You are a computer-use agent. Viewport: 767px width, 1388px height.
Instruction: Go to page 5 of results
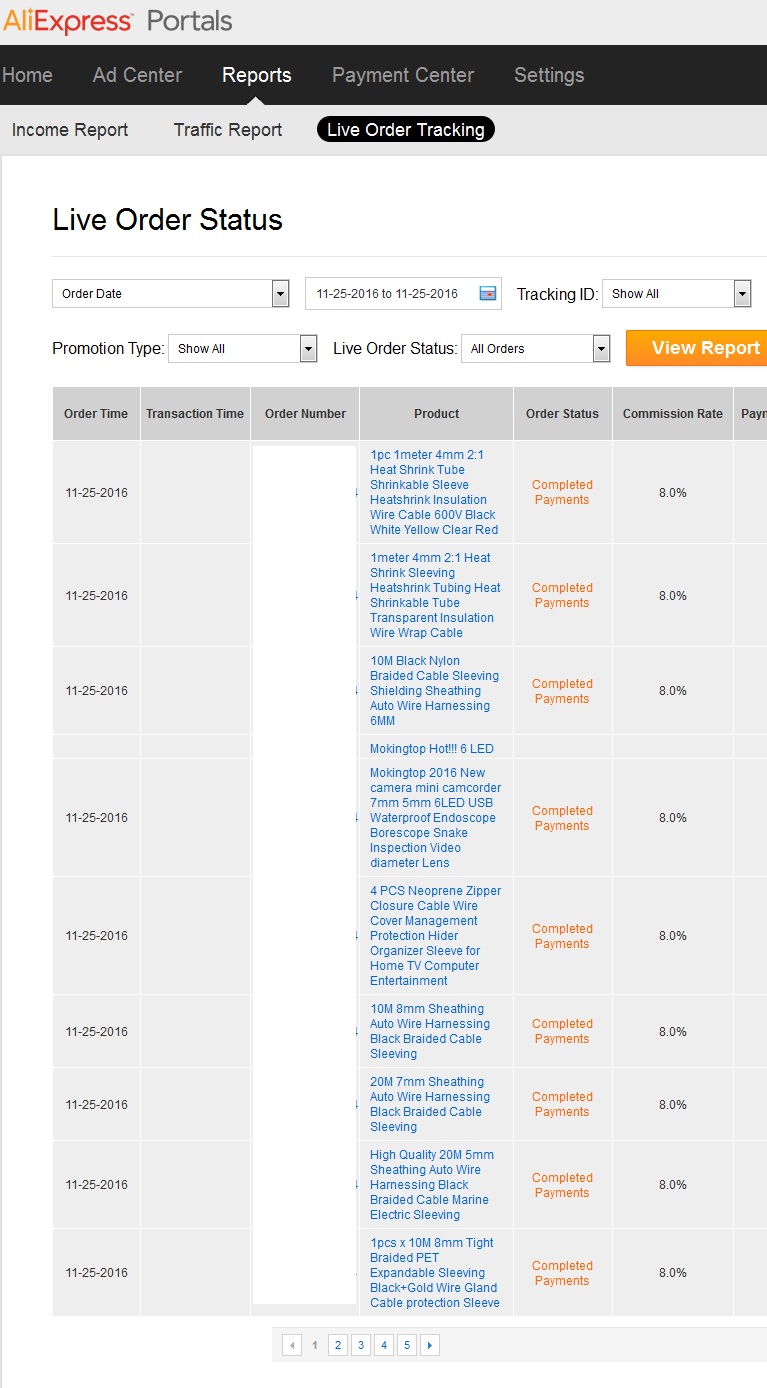(407, 1345)
